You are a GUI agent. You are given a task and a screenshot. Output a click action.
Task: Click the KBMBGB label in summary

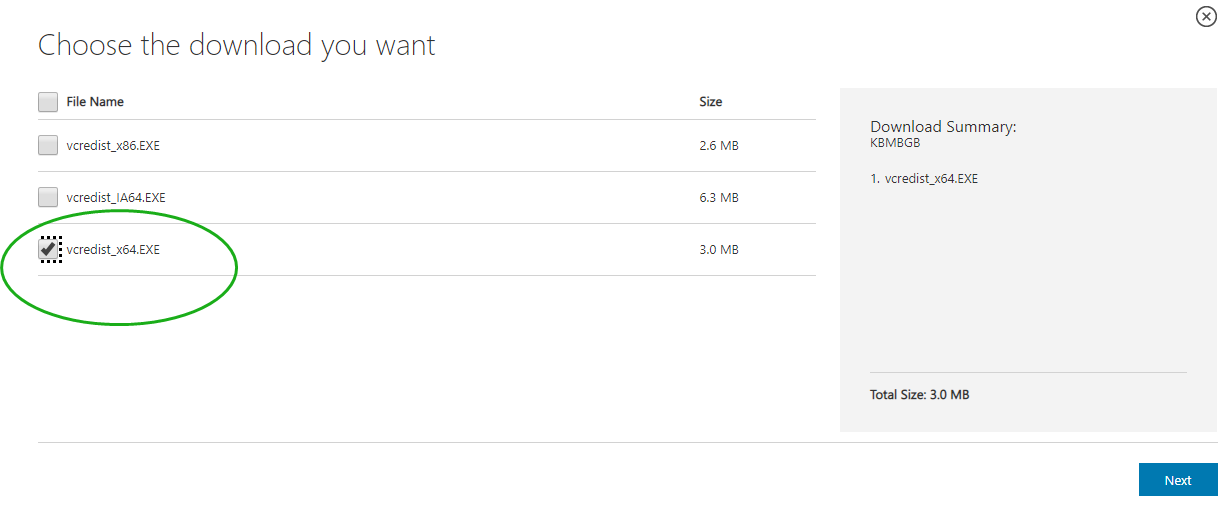coord(895,143)
